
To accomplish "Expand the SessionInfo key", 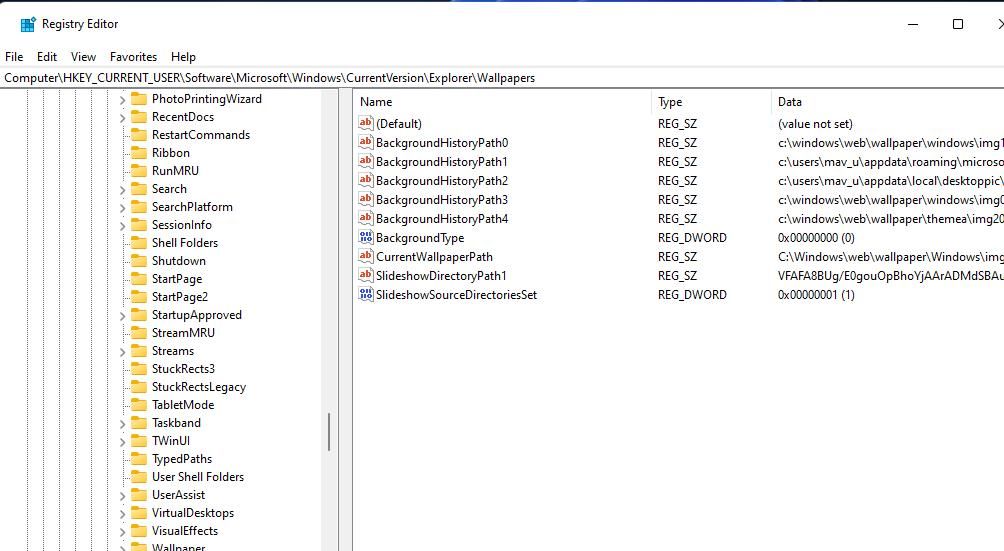I will tap(122, 226).
